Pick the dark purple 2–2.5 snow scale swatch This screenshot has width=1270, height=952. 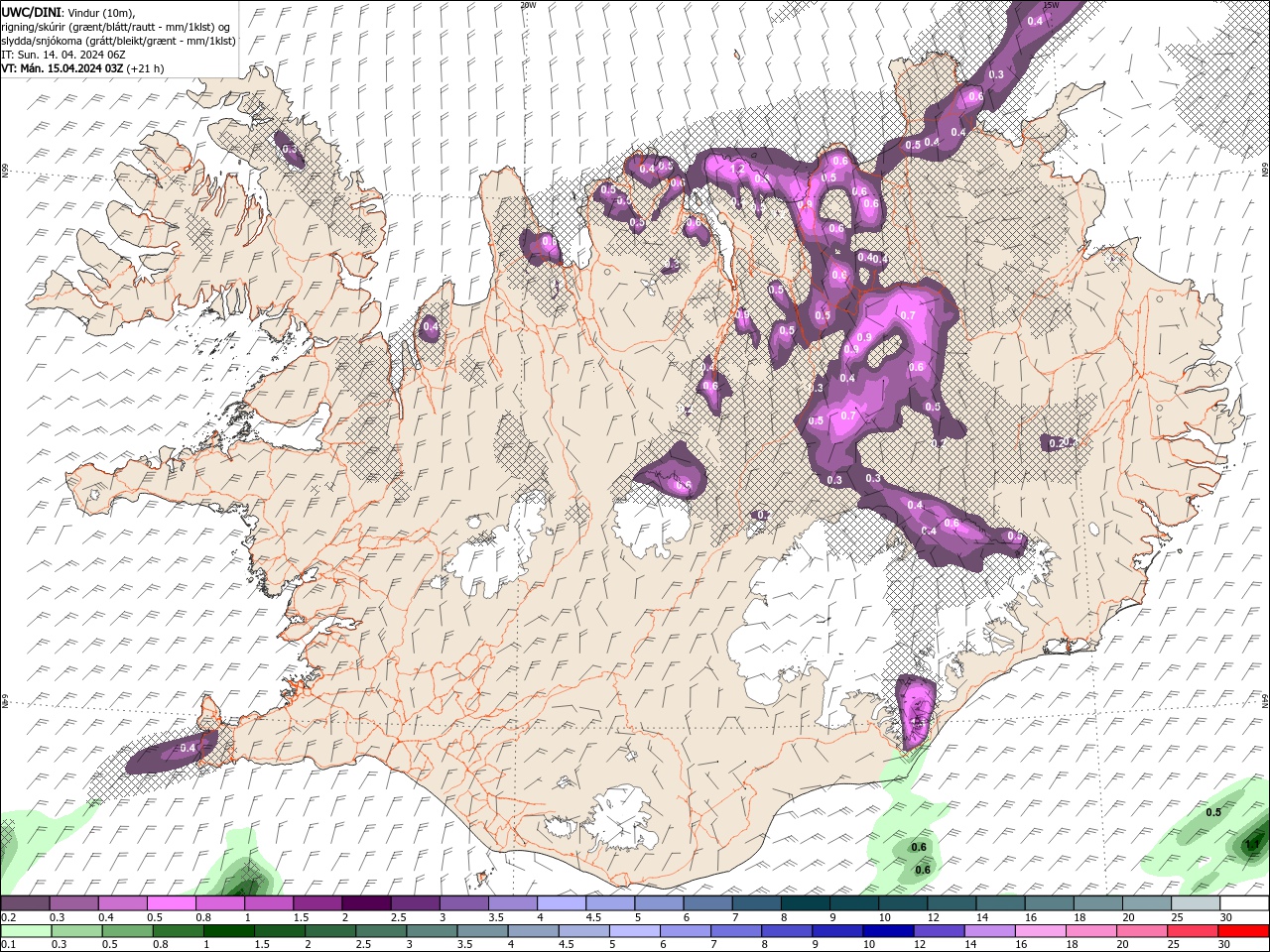365,903
